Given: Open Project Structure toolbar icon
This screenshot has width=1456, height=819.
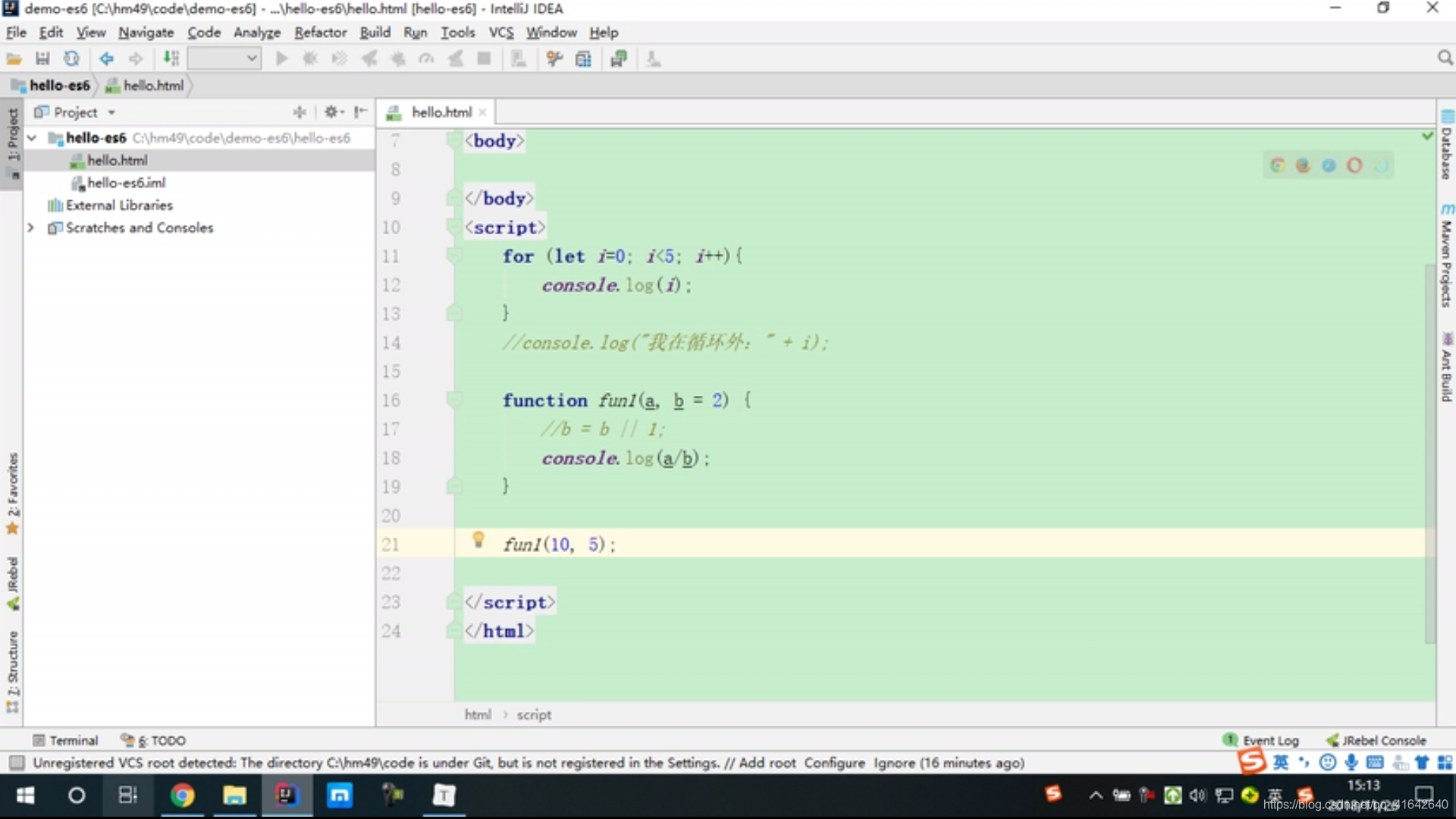Looking at the screenshot, I should 583,59.
